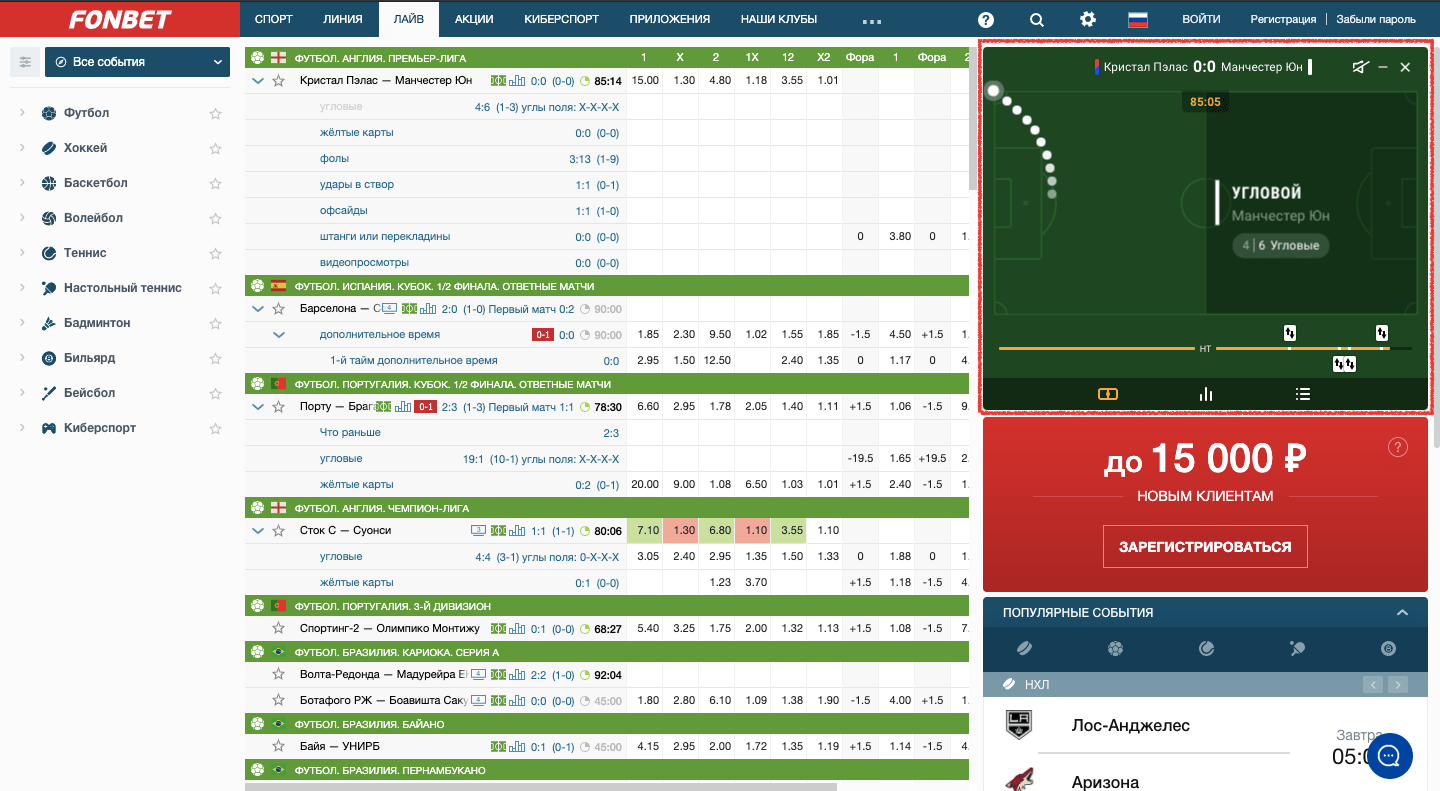Viewport: 1440px width, 791px height.
Task: Mute the live match tracker sound
Action: click(1360, 67)
